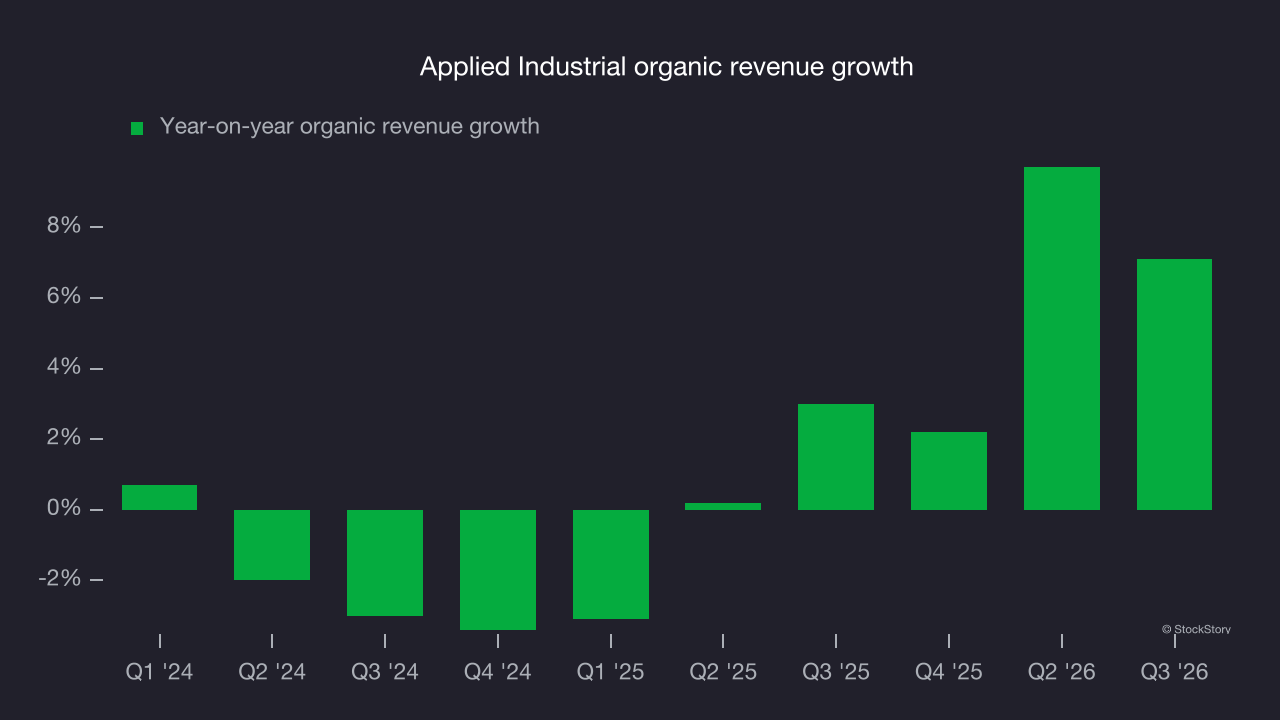Click the Q3 '24 x-axis label
Screen dimensions: 1280x720
point(385,672)
